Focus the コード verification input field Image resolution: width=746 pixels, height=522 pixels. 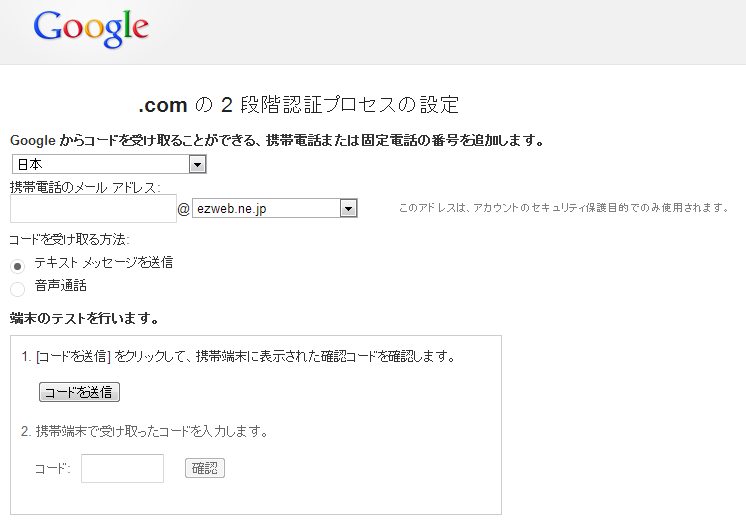click(x=122, y=468)
